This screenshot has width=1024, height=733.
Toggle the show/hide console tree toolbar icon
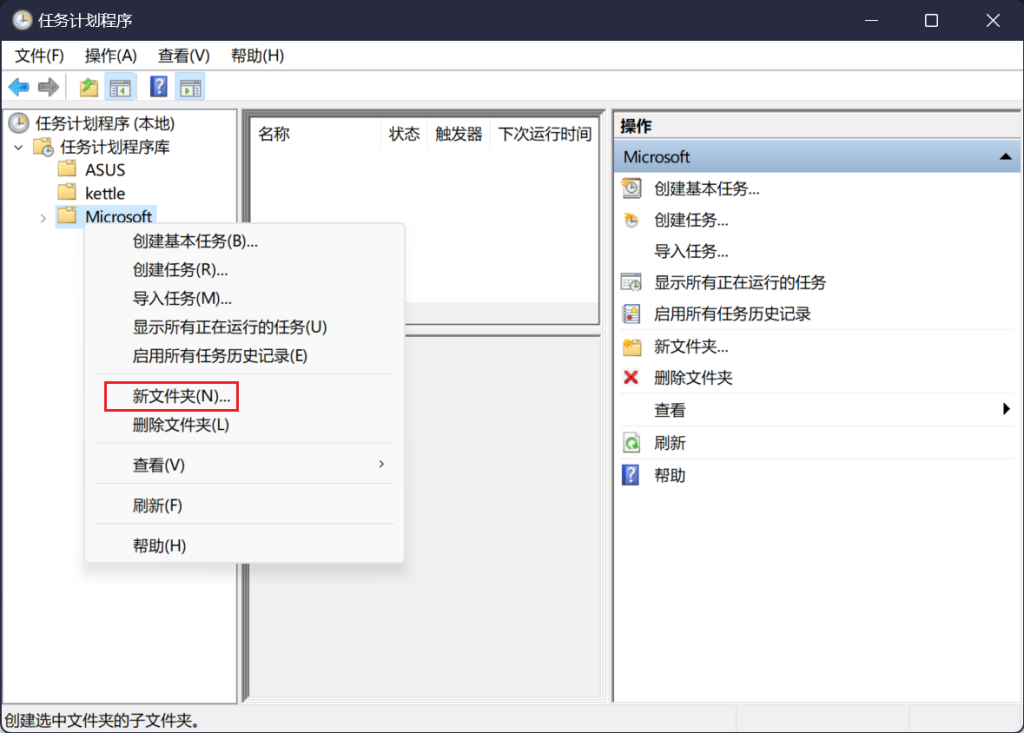120,87
